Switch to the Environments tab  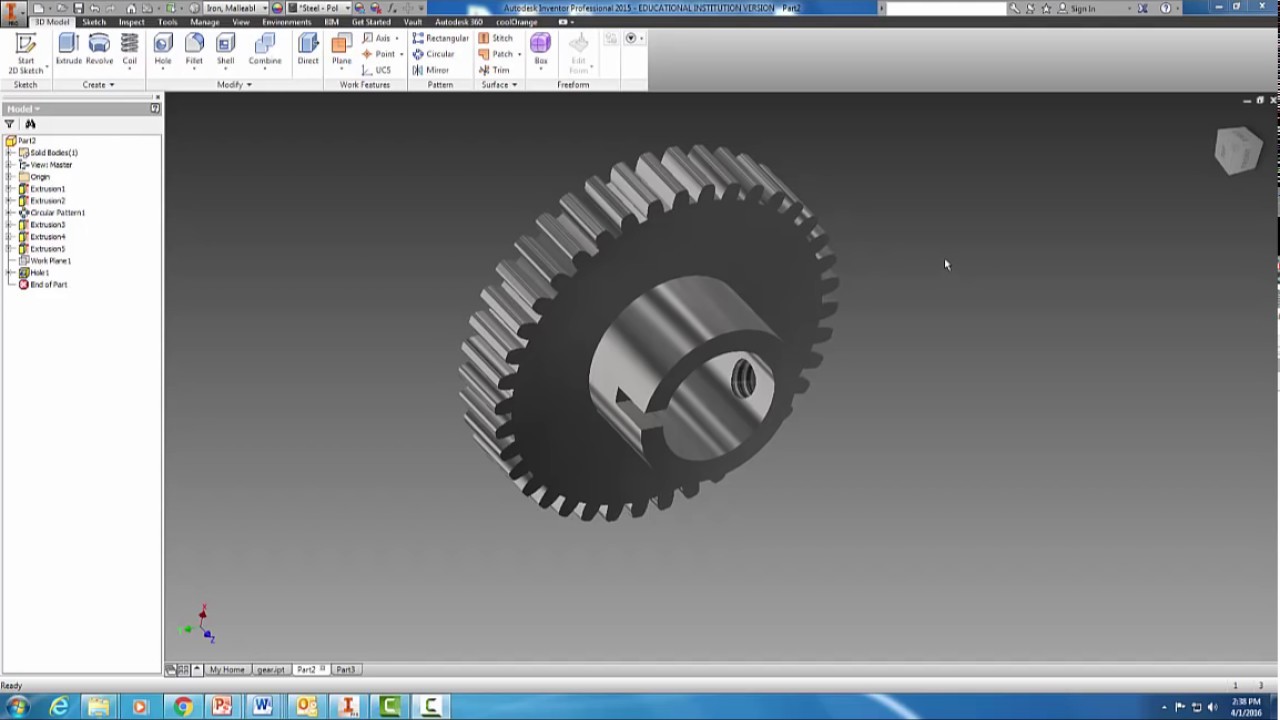click(287, 22)
